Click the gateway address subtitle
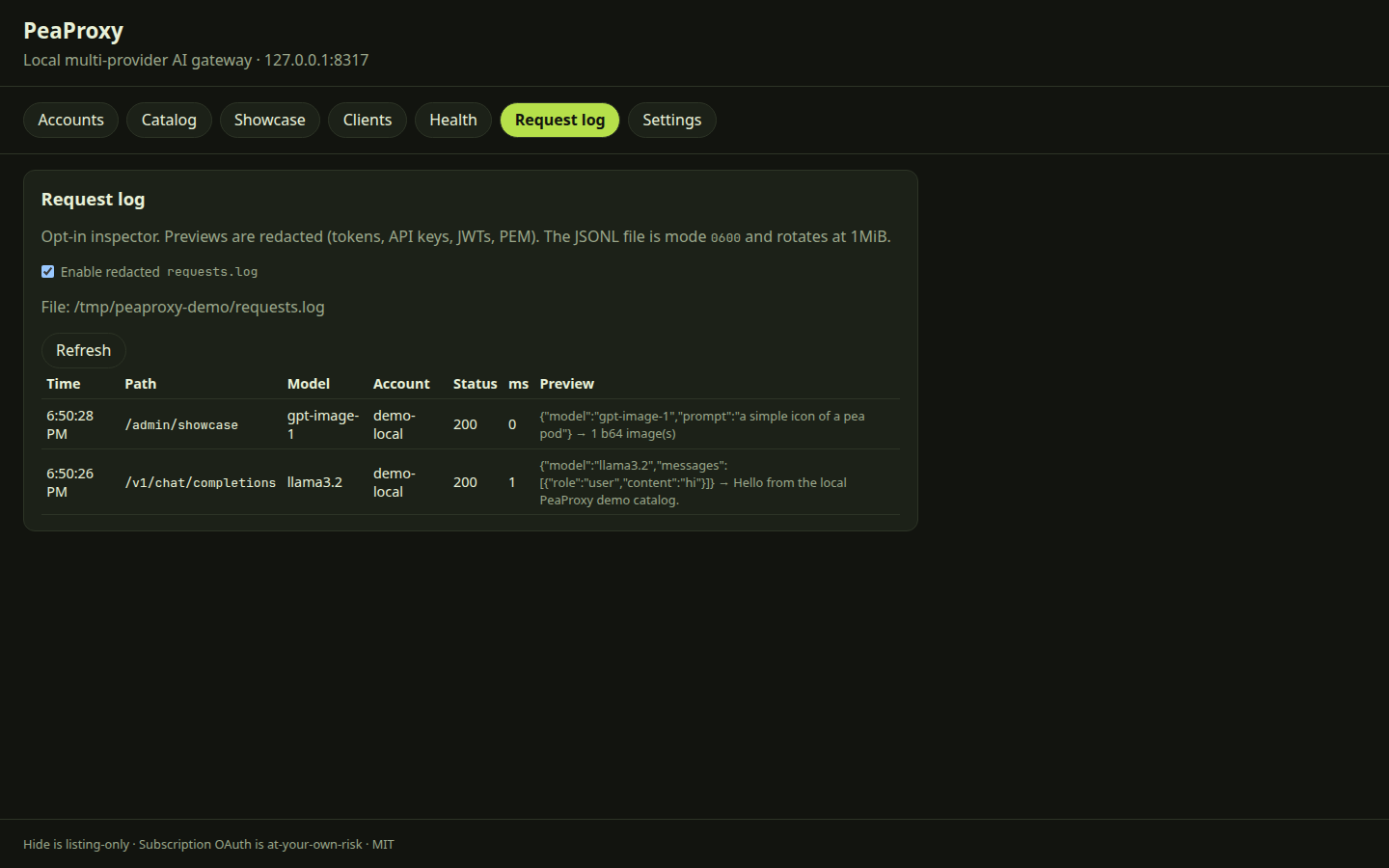This screenshot has height=868, width=1389. (196, 60)
